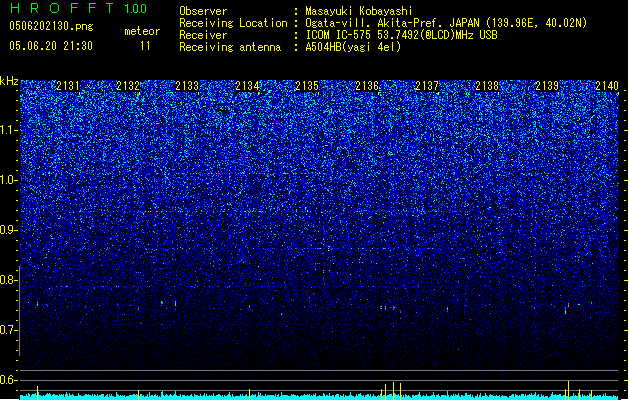
Task: Click the 0.7 kHz axis label
Action: click(9, 330)
